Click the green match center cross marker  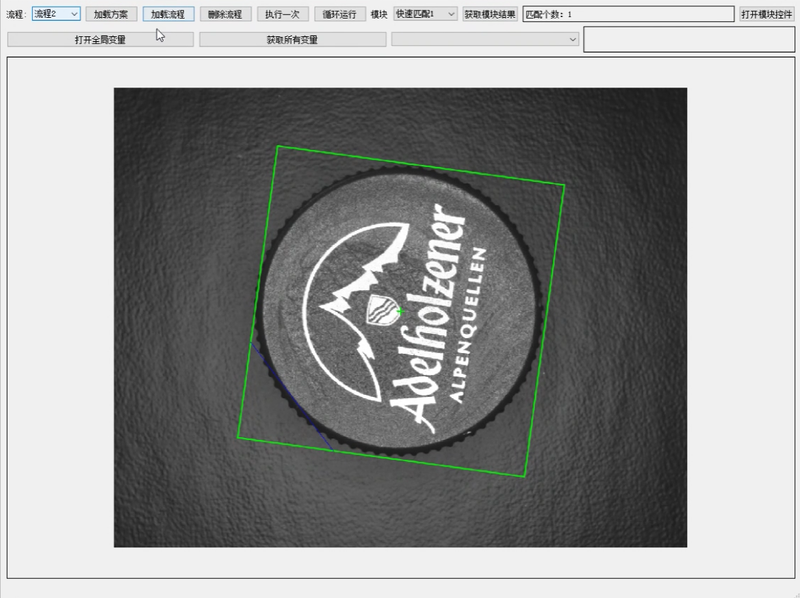[x=401, y=311]
